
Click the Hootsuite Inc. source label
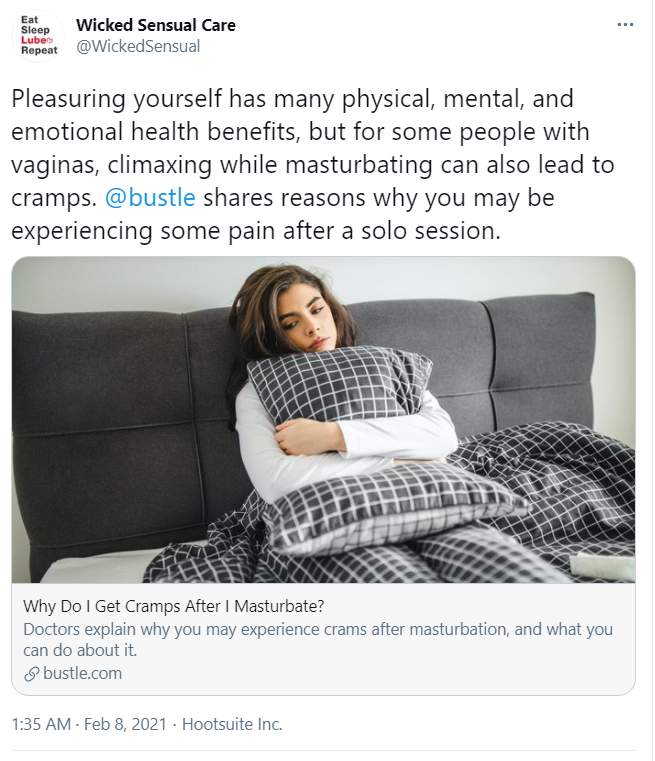point(232,725)
